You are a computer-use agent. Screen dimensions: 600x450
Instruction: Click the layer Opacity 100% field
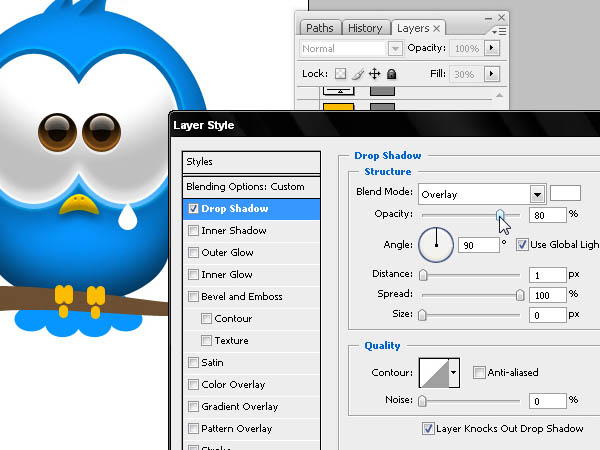(x=466, y=49)
